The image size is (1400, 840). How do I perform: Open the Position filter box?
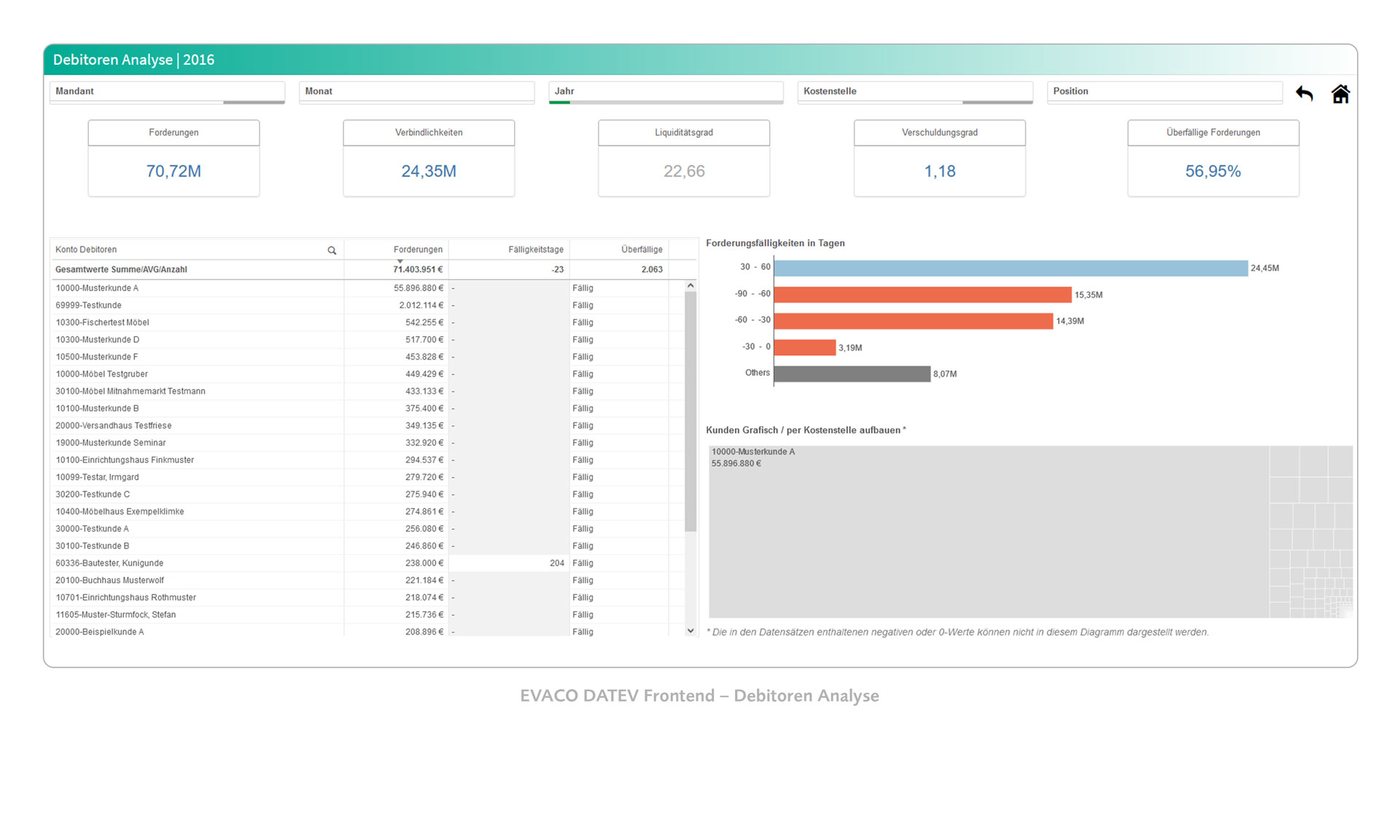(1164, 92)
